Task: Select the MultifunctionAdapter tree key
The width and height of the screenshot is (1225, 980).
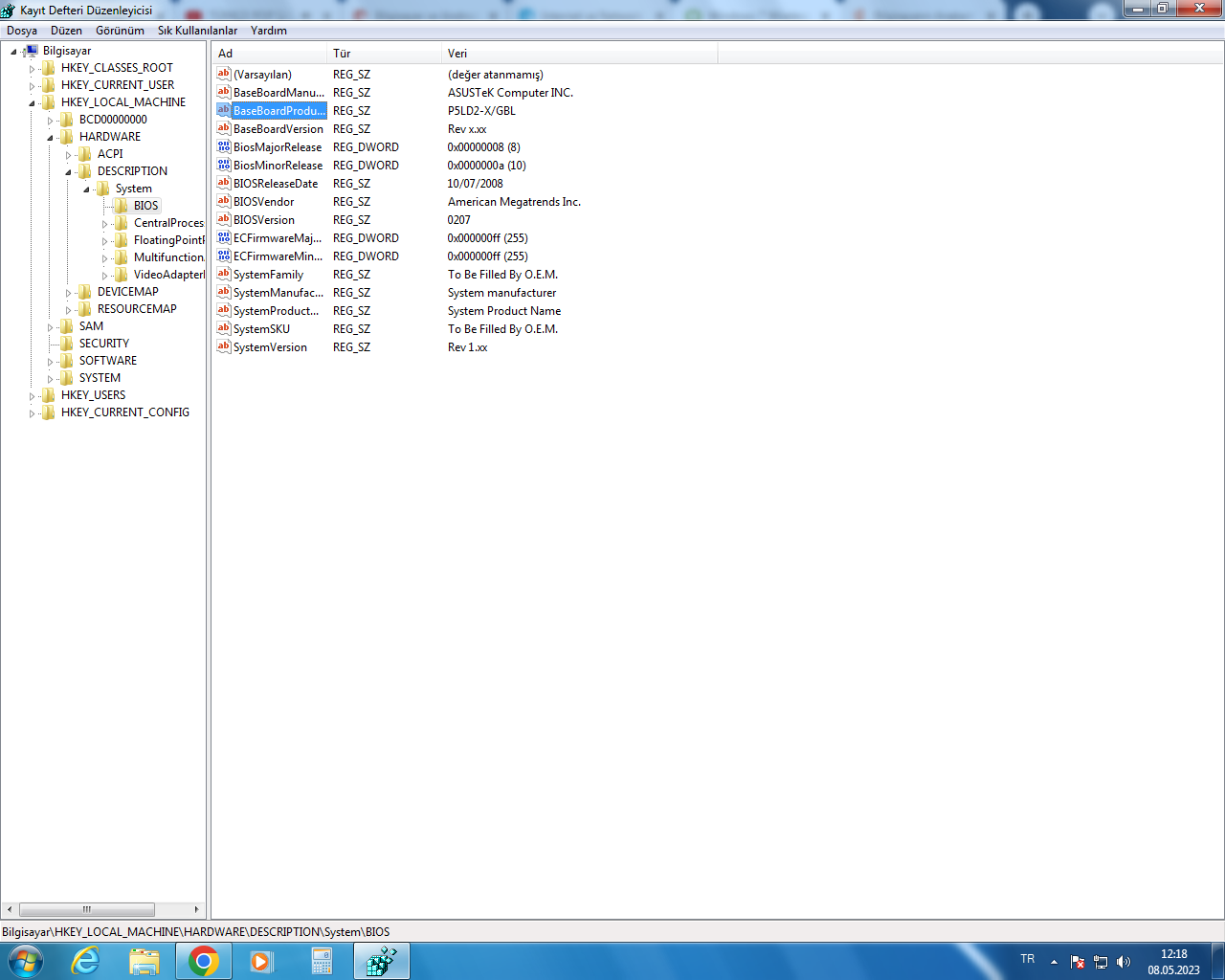Action: click(168, 257)
